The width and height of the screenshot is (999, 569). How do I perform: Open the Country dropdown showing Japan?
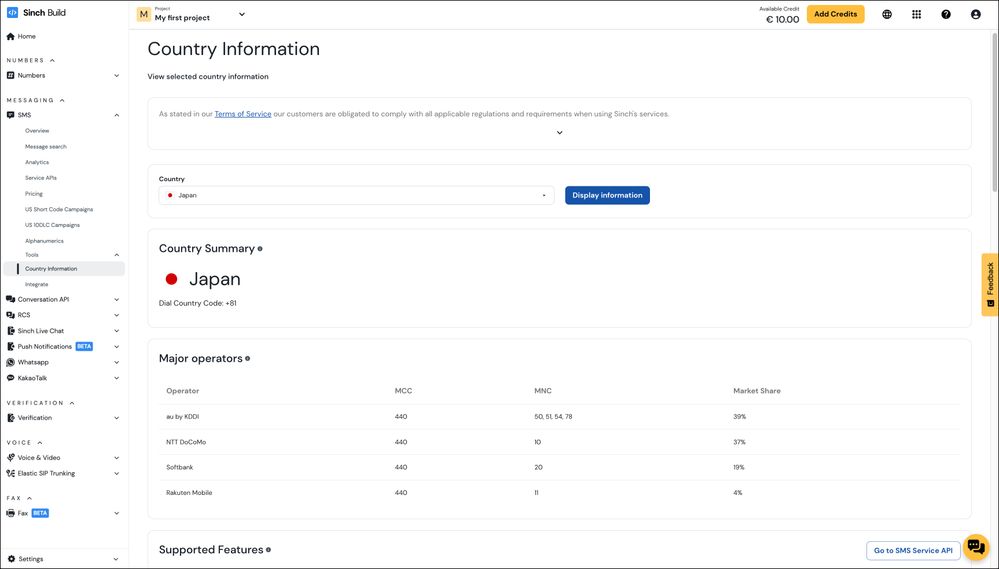pos(356,196)
